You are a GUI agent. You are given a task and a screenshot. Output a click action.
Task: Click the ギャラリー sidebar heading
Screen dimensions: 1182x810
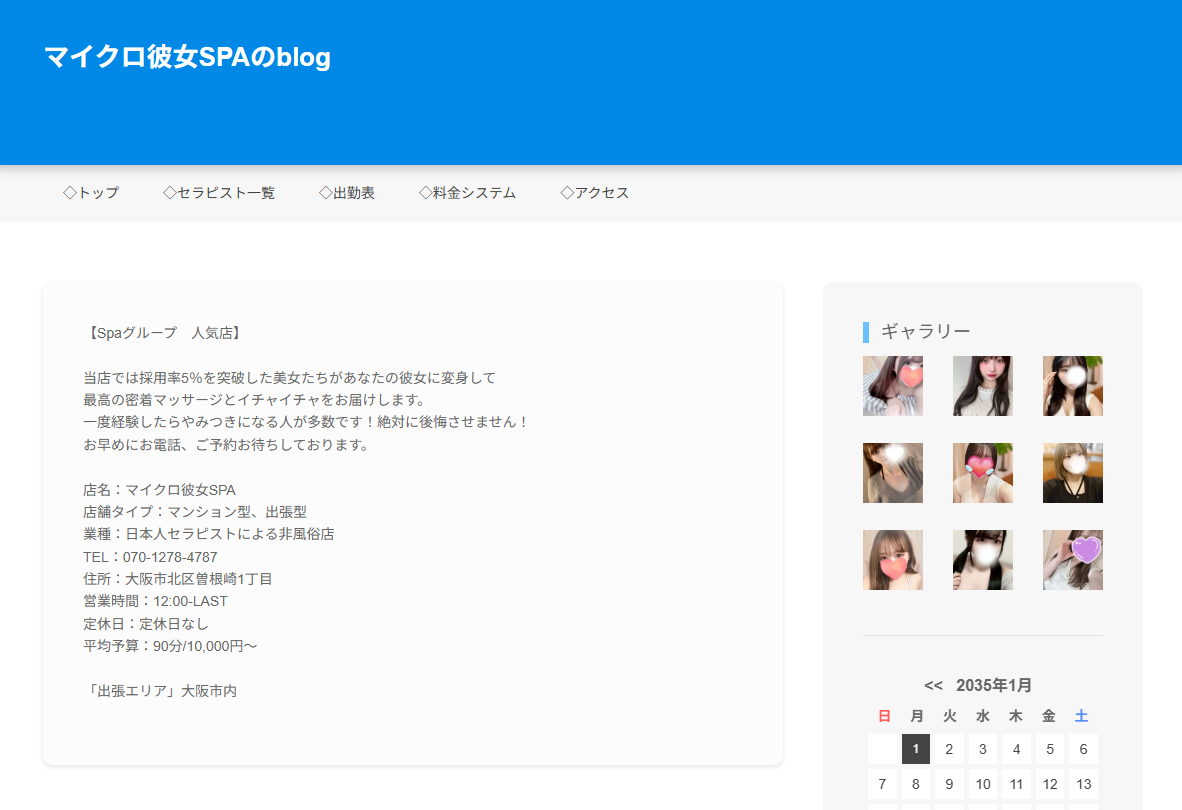(926, 331)
